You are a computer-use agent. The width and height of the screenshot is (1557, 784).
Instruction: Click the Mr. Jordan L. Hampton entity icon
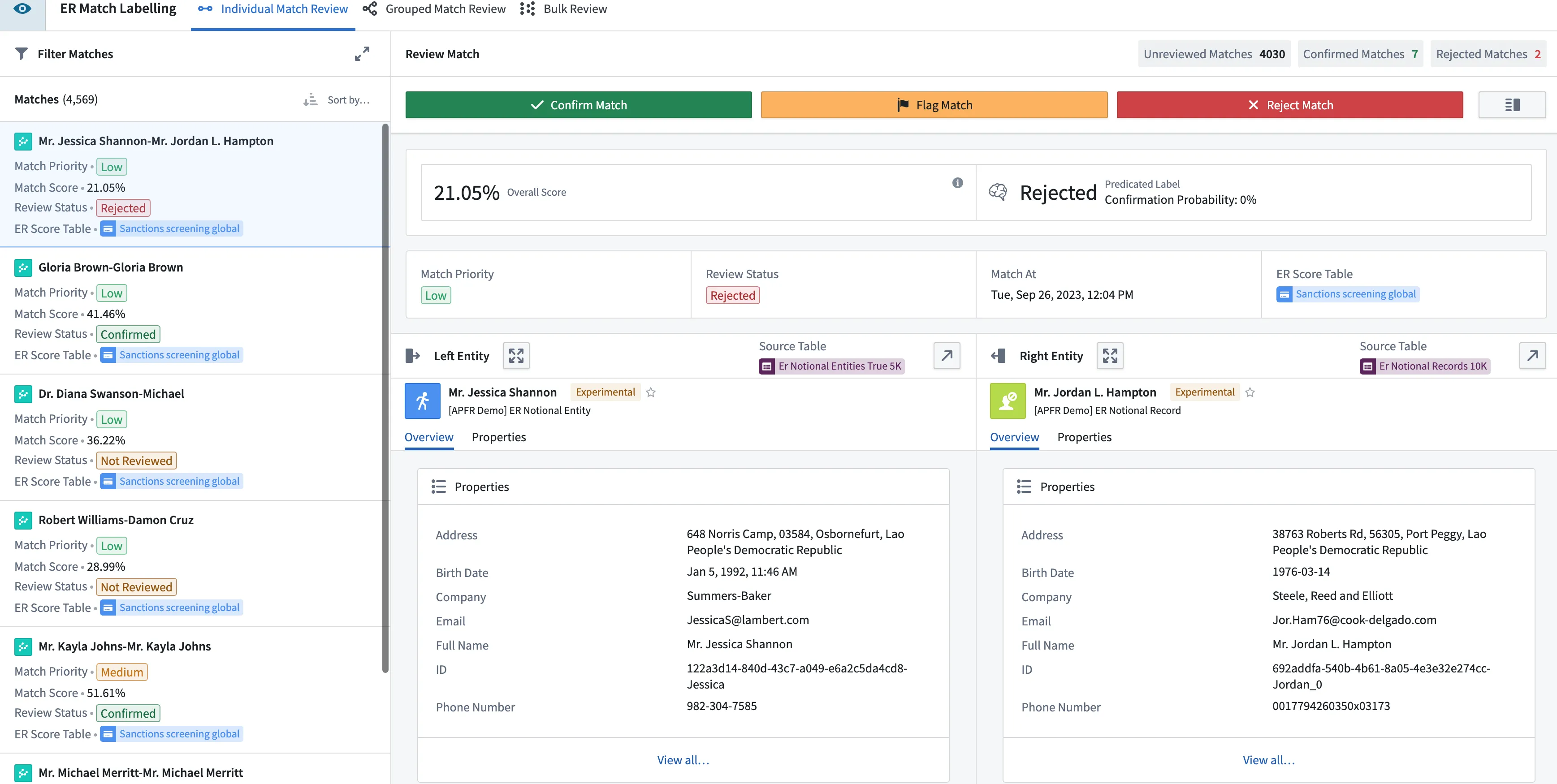pyautogui.click(x=1007, y=401)
